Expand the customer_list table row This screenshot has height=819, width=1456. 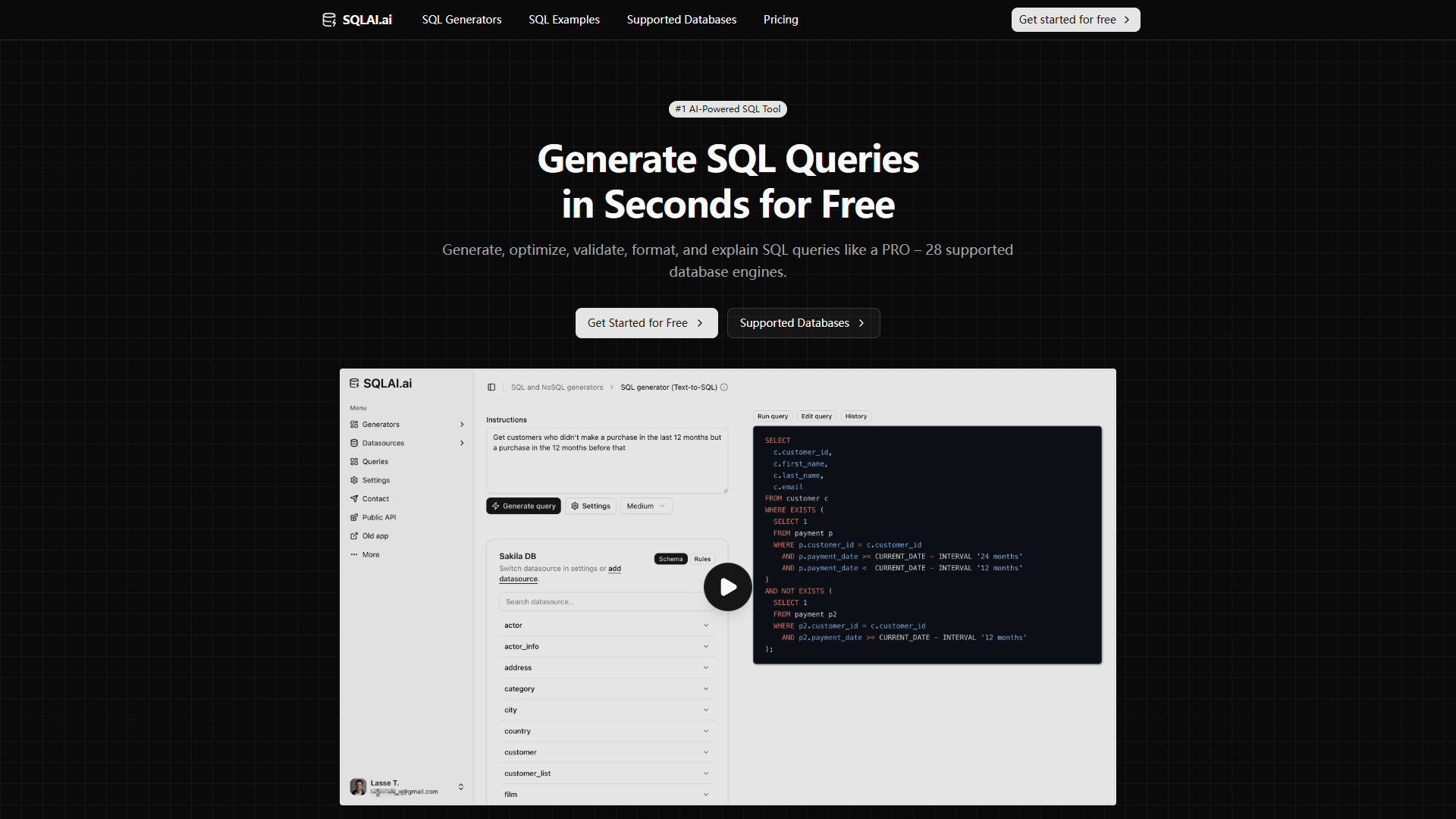point(607,773)
